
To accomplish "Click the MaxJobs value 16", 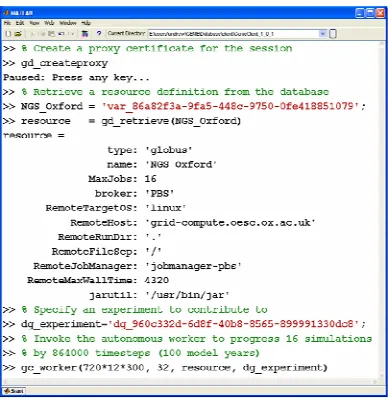I will coord(150,179).
